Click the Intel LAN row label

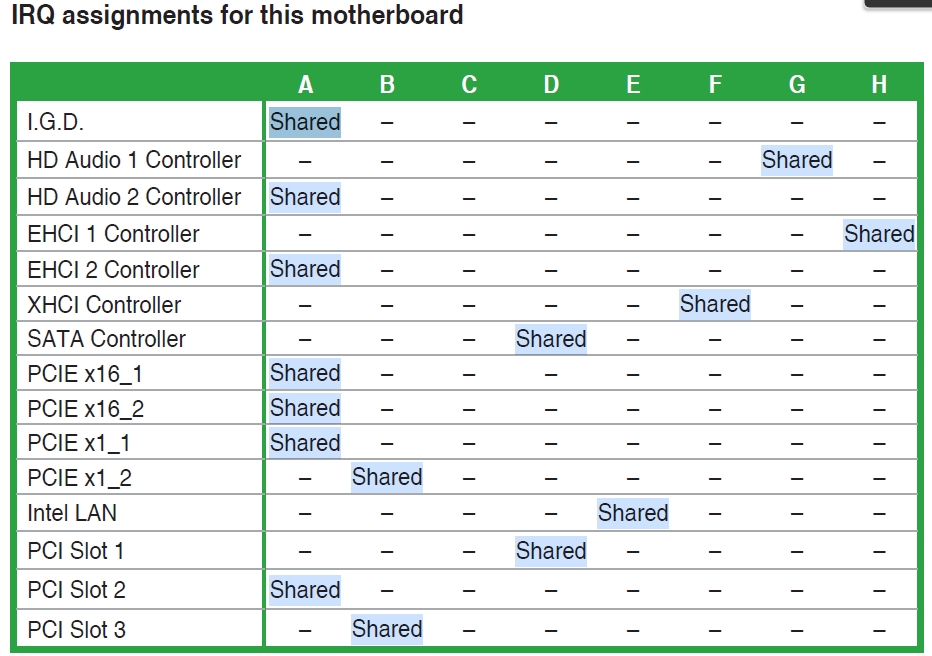click(x=72, y=513)
